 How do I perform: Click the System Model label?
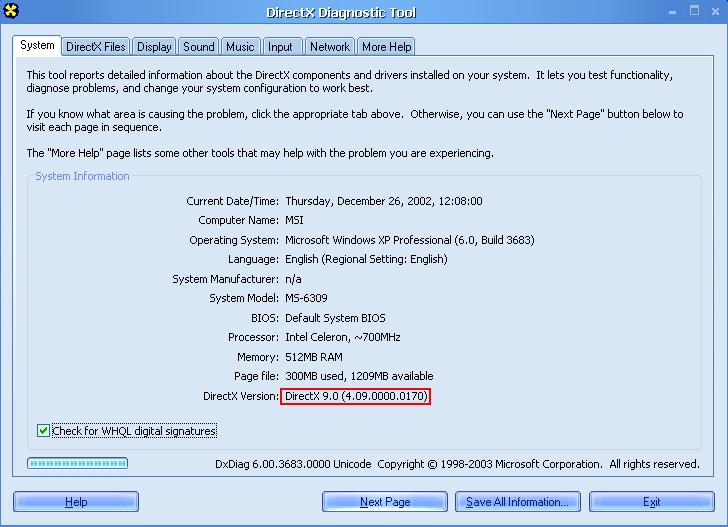click(x=244, y=298)
